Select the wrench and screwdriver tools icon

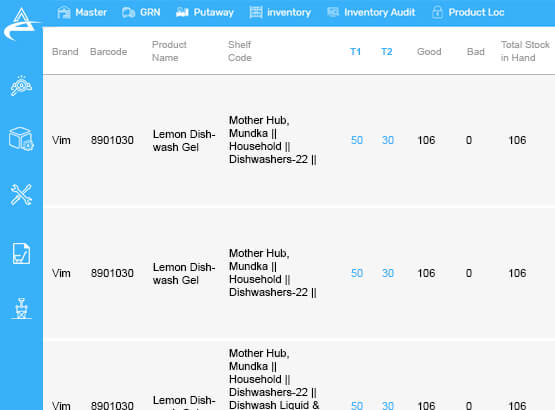21,195
